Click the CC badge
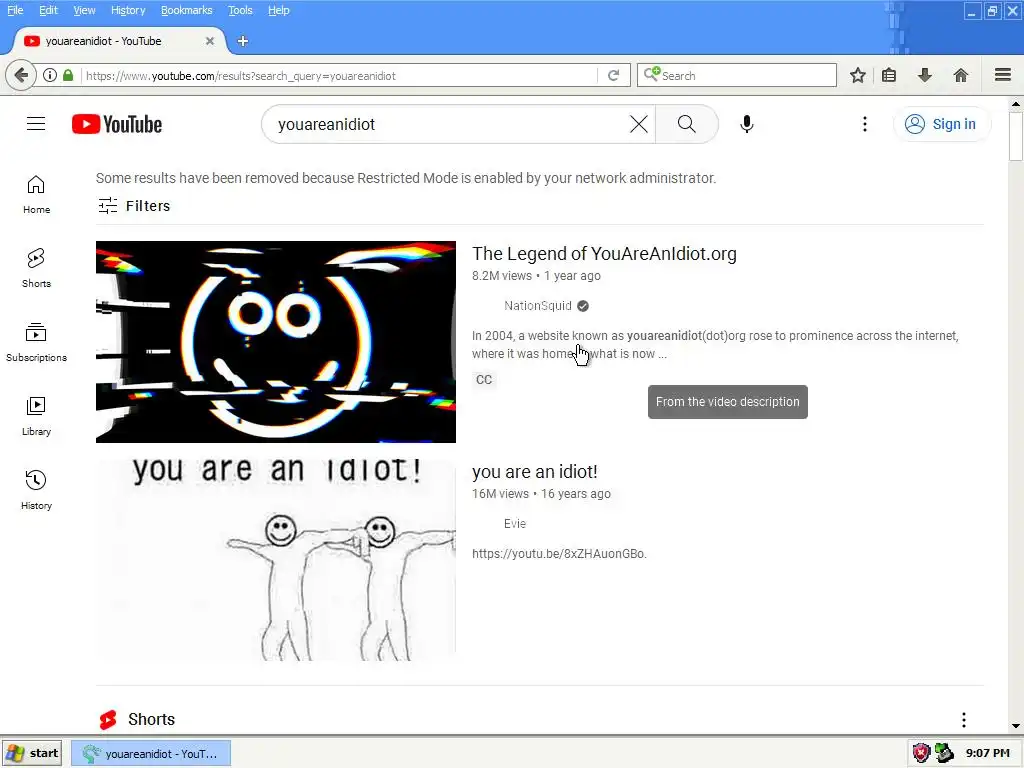Viewport: 1024px width, 768px height. tap(484, 379)
